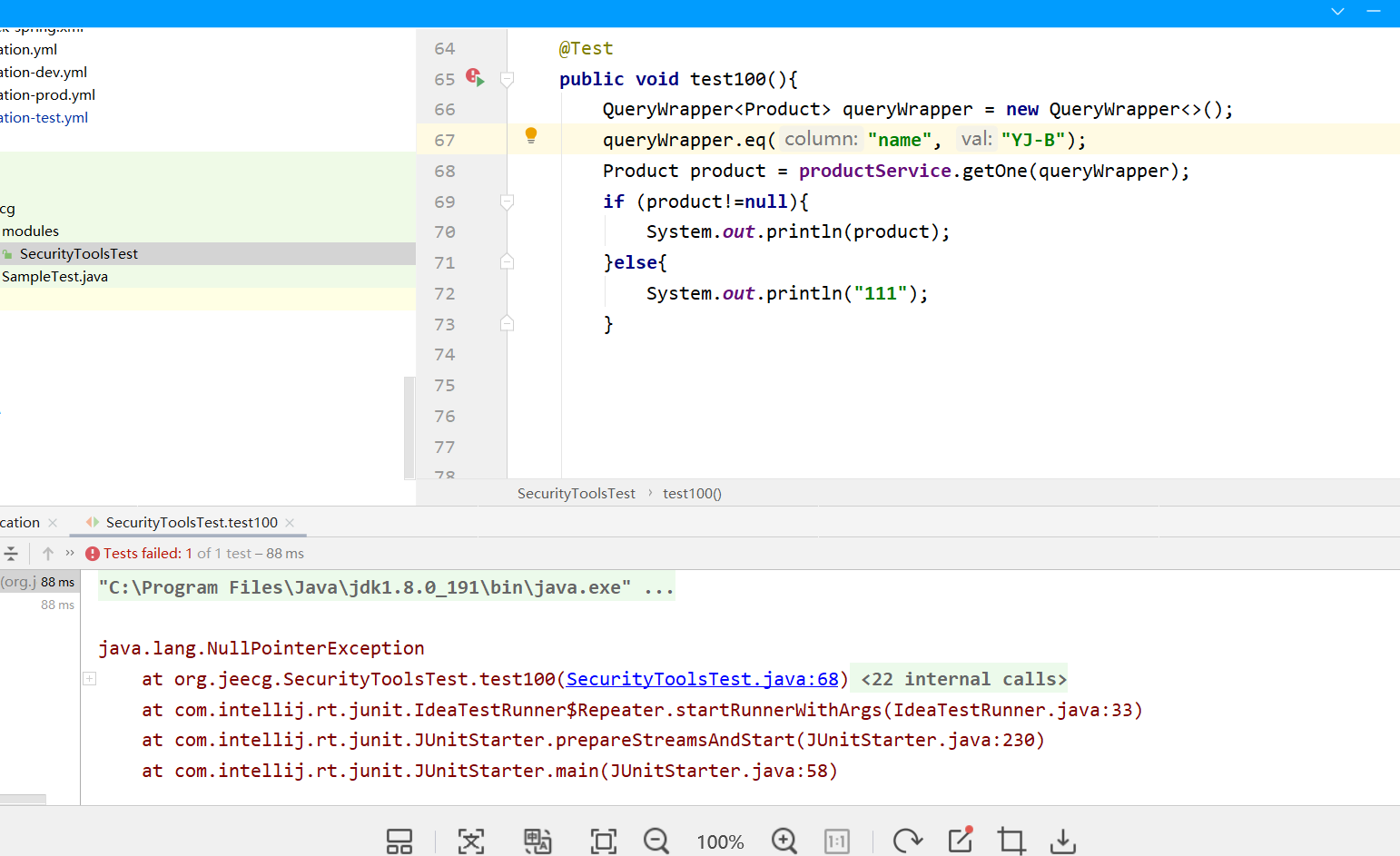The image size is (1400, 856).
Task: Toggle the else fold marker at line 71
Action: pyautogui.click(x=508, y=262)
